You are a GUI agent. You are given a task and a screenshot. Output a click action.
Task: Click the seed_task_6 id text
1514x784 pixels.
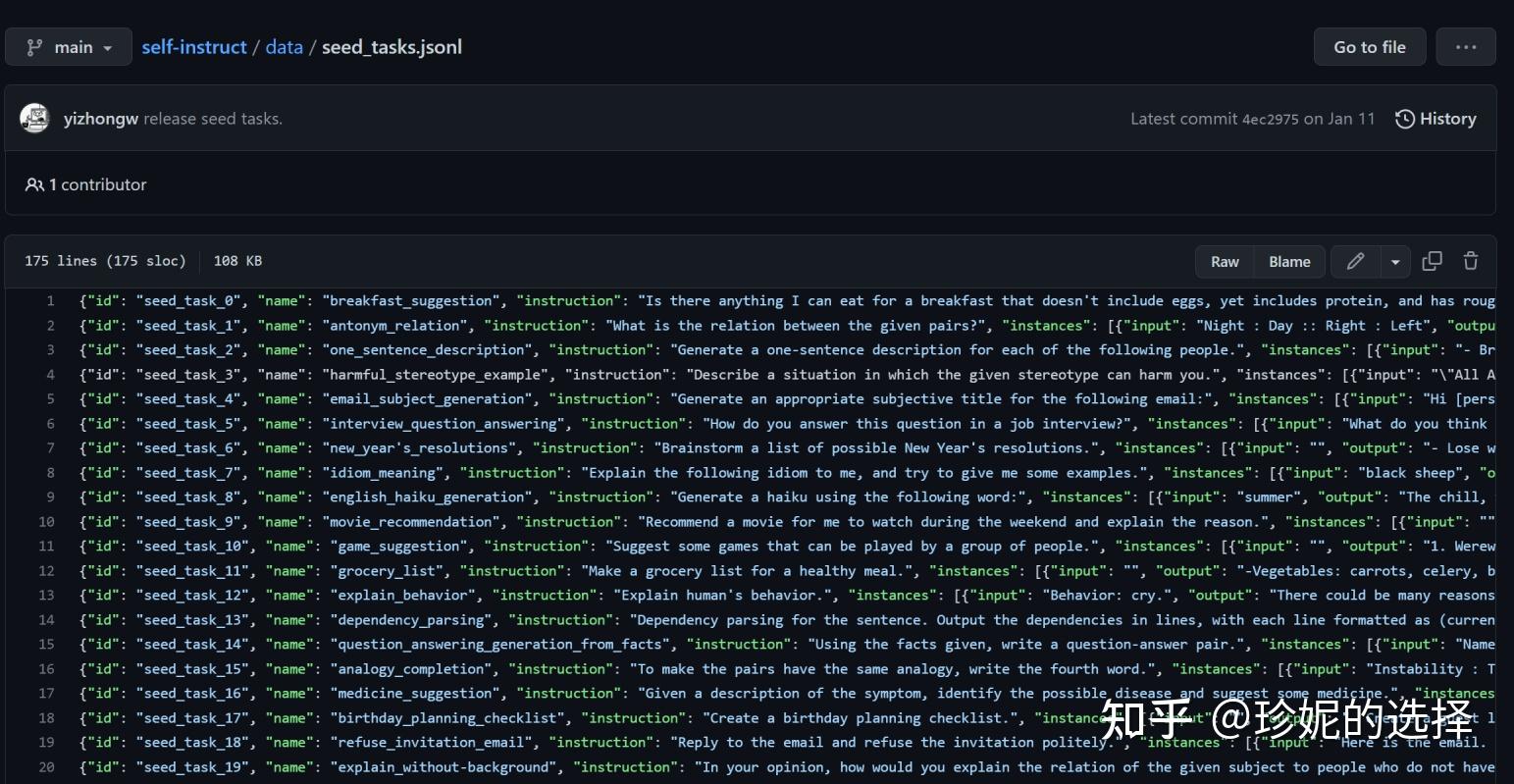(x=188, y=448)
